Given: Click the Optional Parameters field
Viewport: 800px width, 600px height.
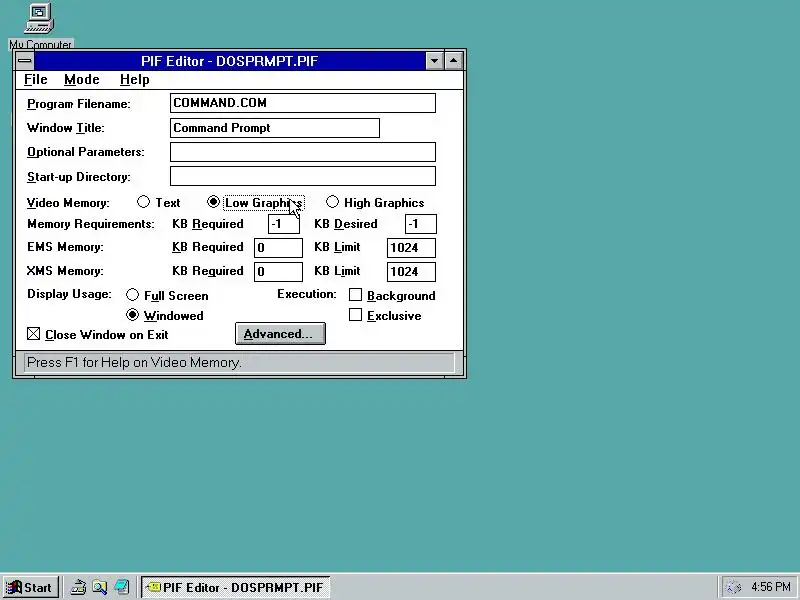Looking at the screenshot, I should coord(303,152).
